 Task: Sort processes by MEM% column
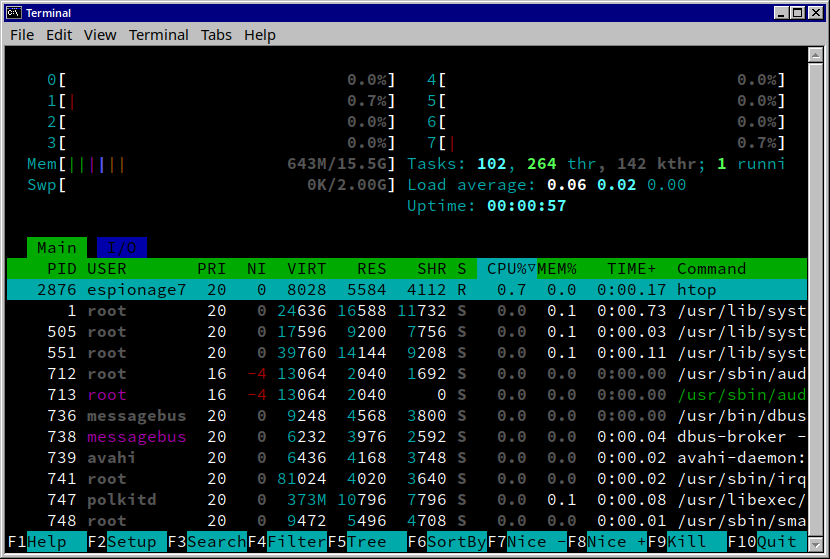point(557,269)
